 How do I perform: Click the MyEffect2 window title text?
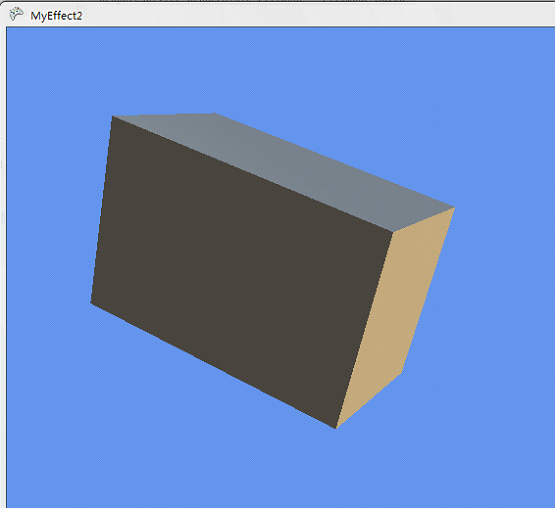pyautogui.click(x=56, y=16)
